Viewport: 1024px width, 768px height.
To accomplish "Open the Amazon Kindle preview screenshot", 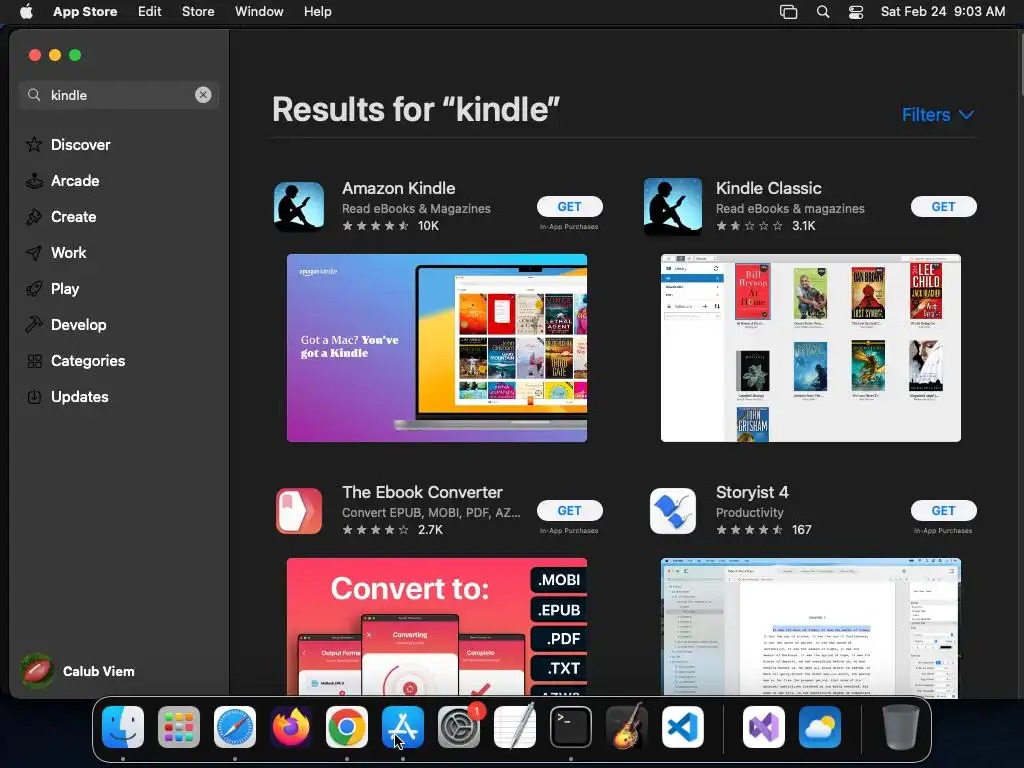I will pos(437,348).
